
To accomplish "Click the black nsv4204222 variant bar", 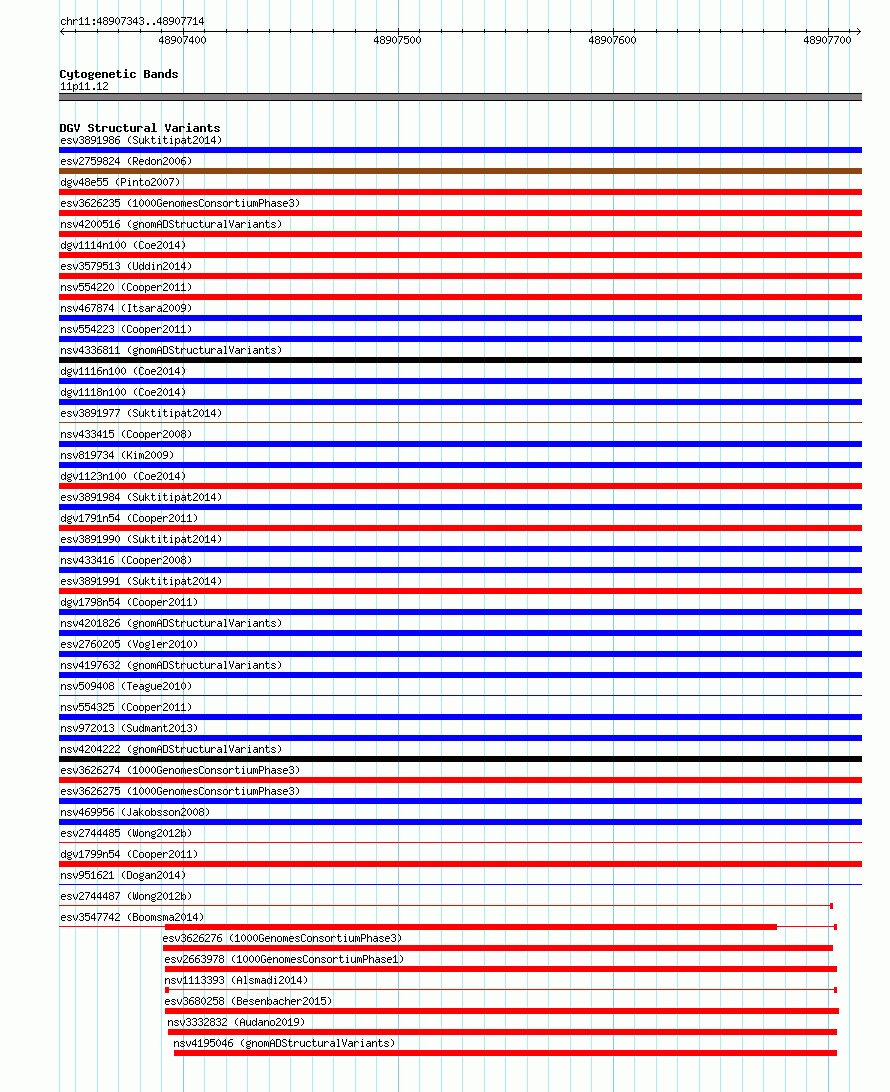I will click(x=460, y=759).
